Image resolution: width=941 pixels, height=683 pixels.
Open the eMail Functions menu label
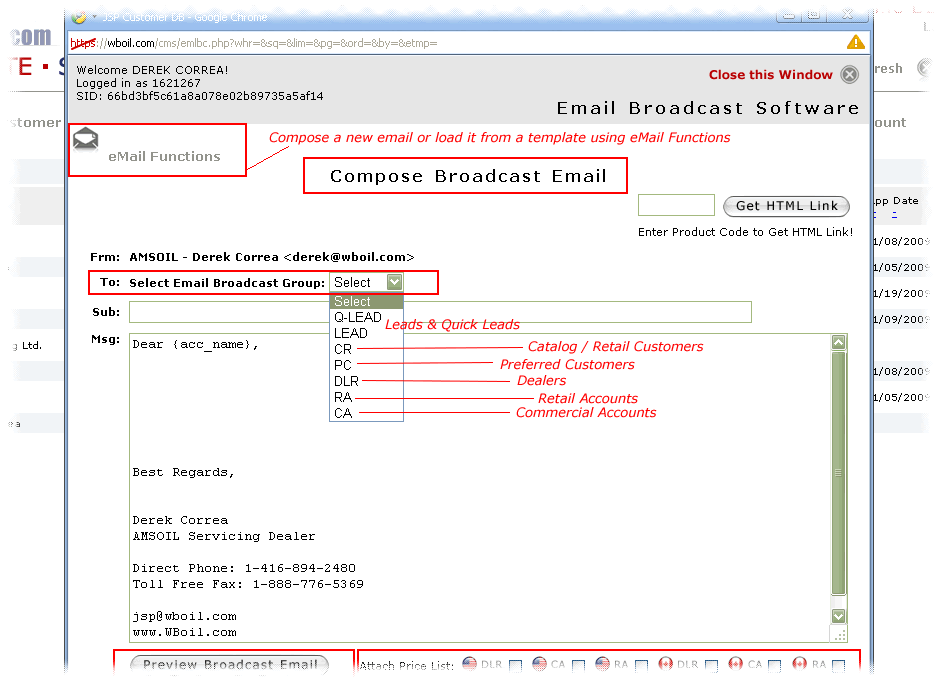click(x=164, y=157)
